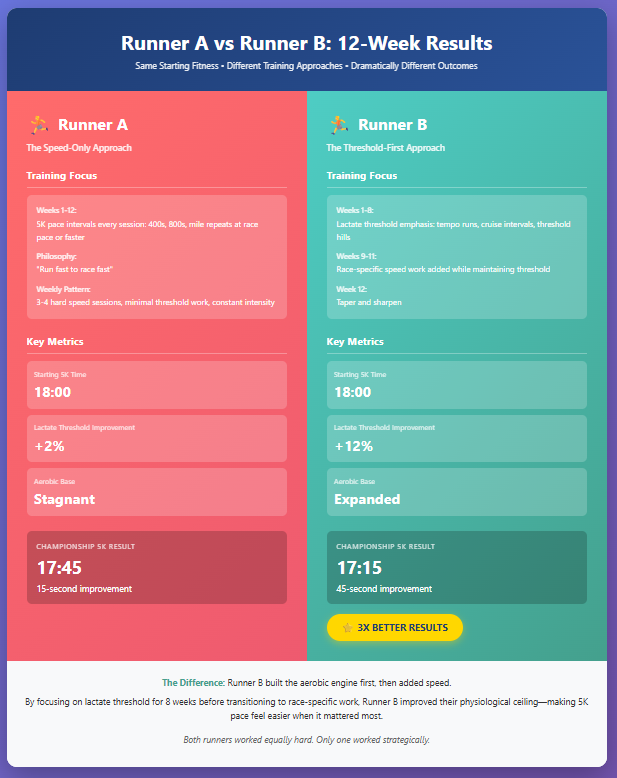Click Runner A's Weeks 1-12 training box

[156, 257]
